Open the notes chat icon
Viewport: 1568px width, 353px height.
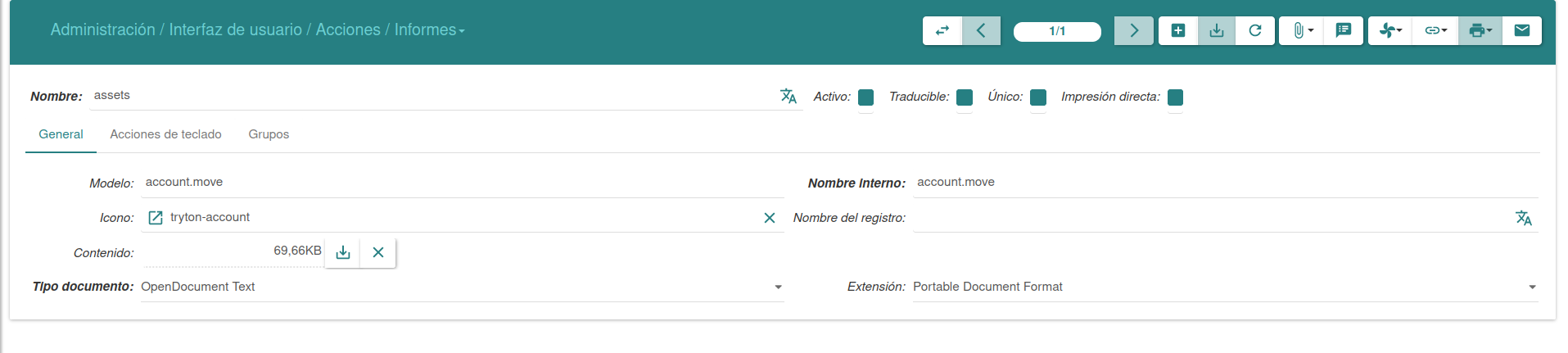coord(1344,31)
